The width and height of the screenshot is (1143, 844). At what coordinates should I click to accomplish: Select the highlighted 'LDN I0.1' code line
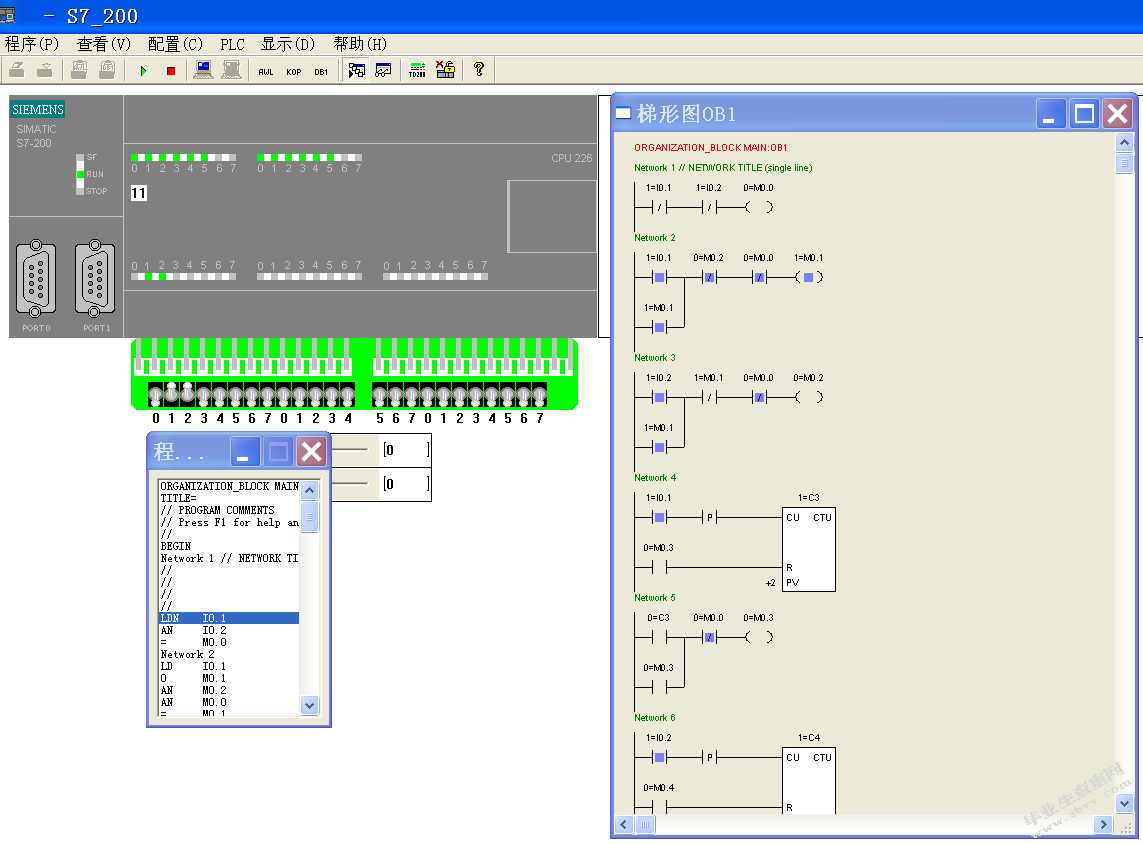click(x=229, y=618)
